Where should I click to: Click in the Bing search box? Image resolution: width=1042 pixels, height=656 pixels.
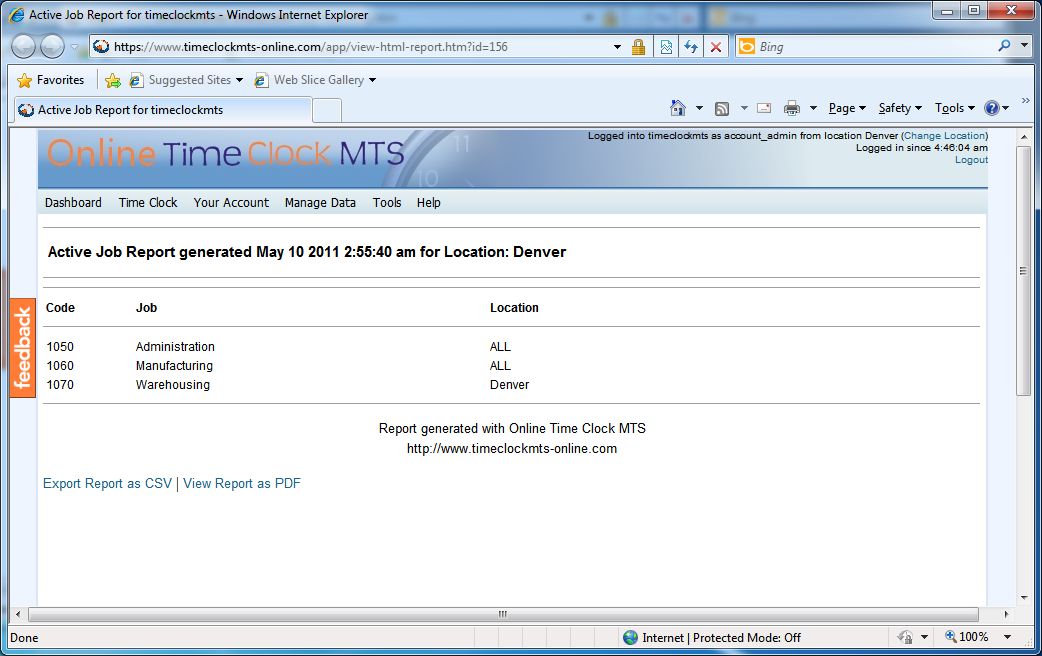point(874,47)
